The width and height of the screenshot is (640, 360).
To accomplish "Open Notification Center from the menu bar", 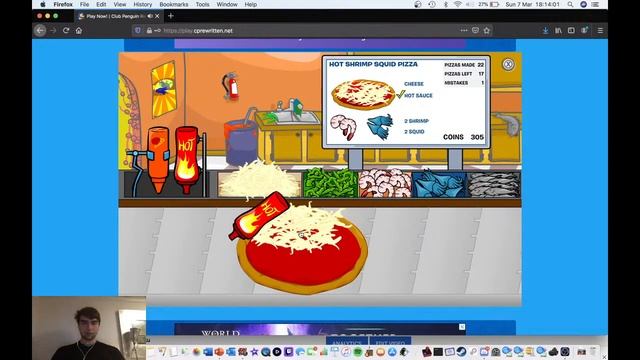I will tap(596, 4).
